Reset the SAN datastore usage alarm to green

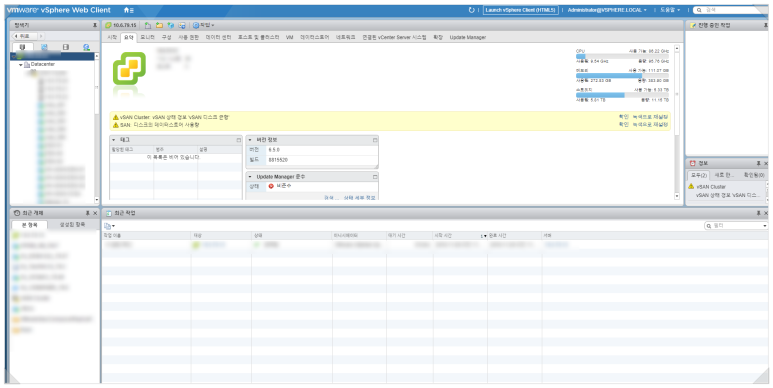pos(651,125)
